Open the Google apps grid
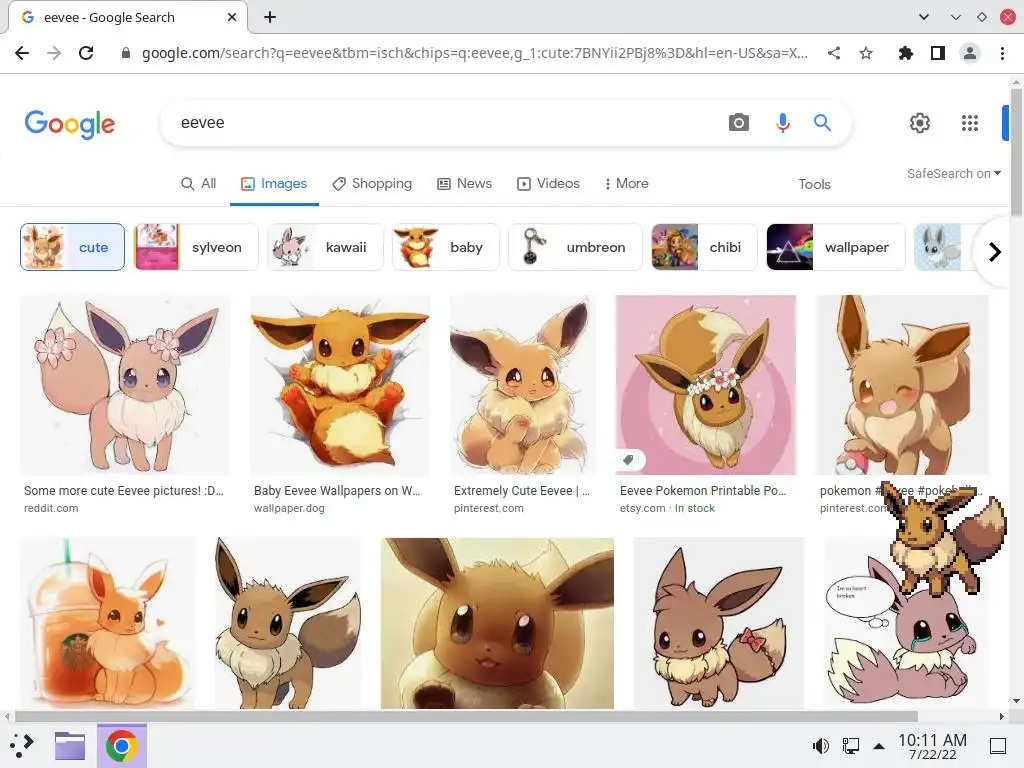 (x=970, y=122)
